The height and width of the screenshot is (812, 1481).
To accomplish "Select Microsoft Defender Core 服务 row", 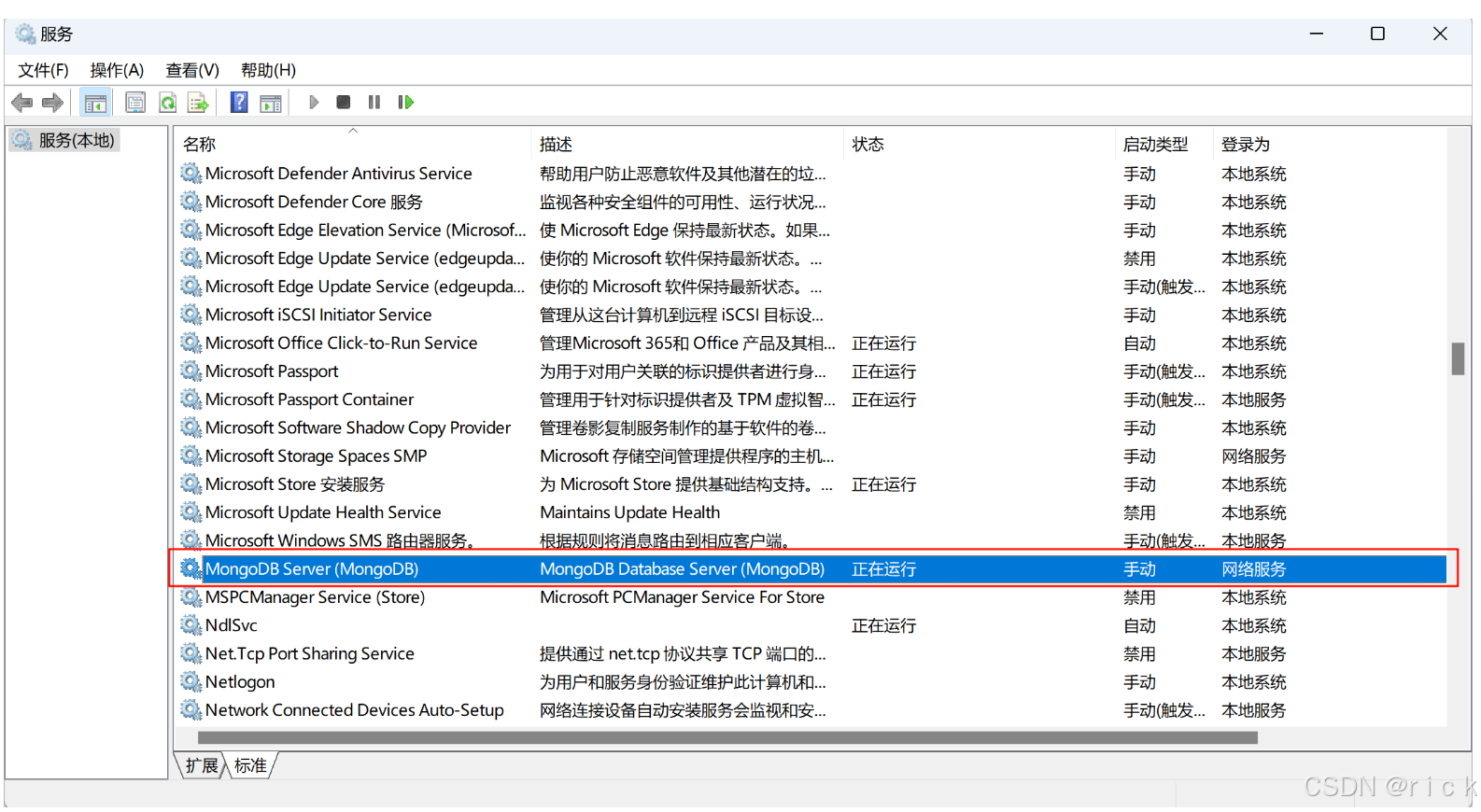I will tap(811, 202).
